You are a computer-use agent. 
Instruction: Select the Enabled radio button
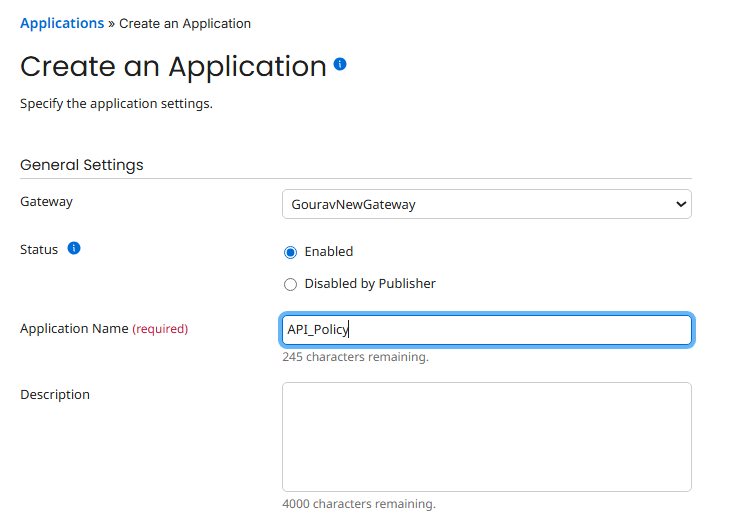pos(291,252)
